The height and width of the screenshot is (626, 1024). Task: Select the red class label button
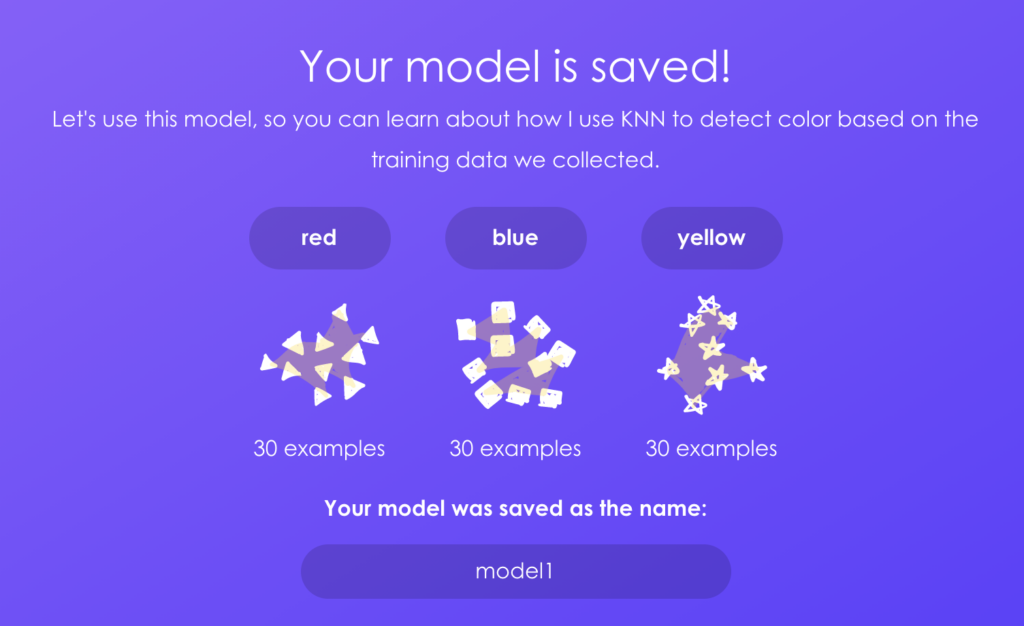point(319,238)
